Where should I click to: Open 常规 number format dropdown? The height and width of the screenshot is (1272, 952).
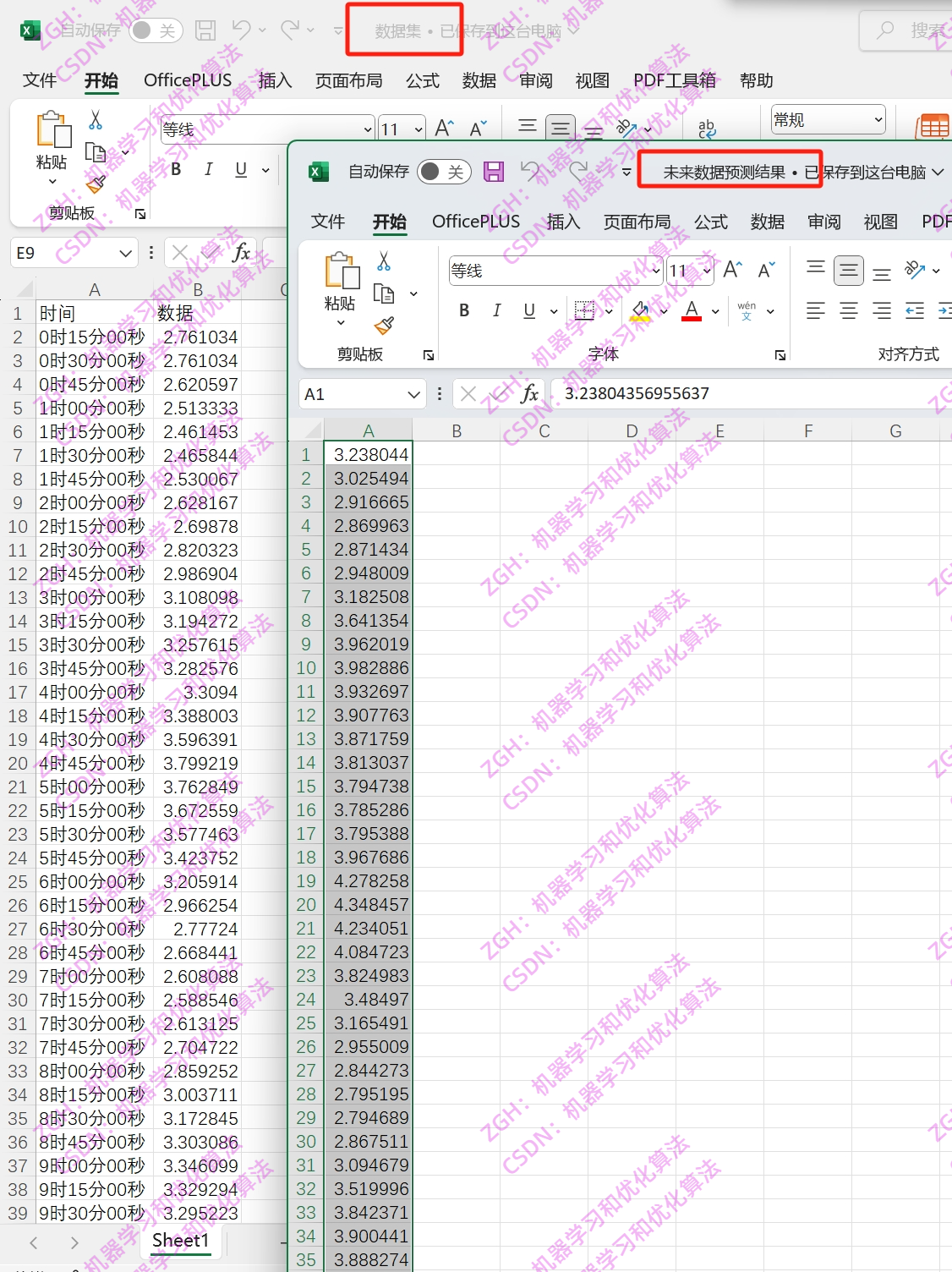(878, 120)
